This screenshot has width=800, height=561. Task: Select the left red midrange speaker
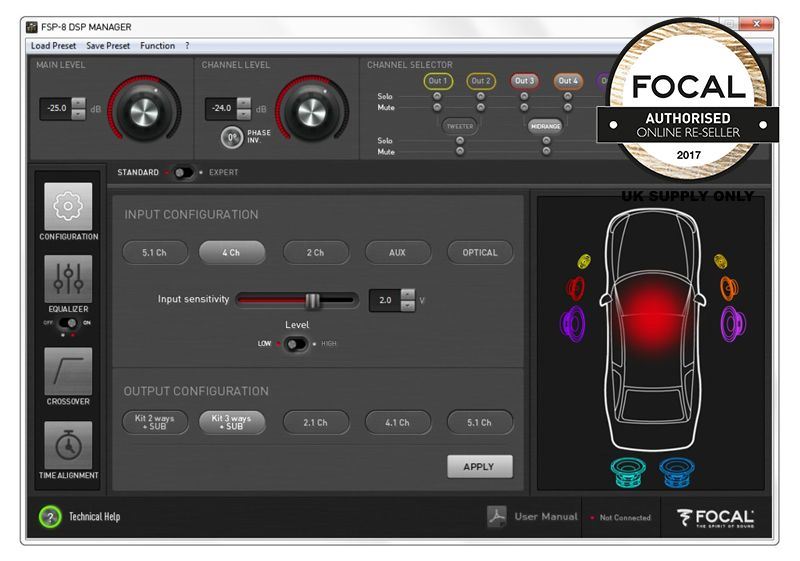point(576,288)
